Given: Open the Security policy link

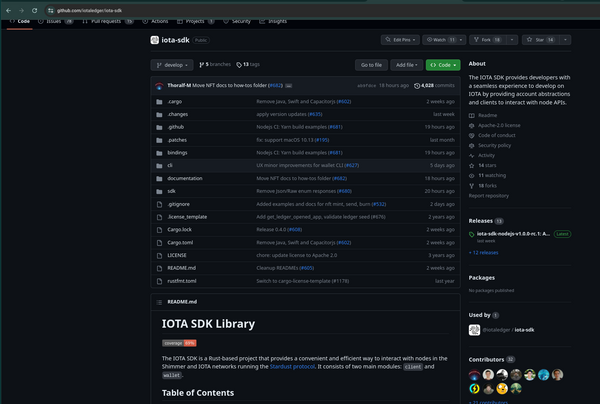Looking at the screenshot, I should [494, 145].
